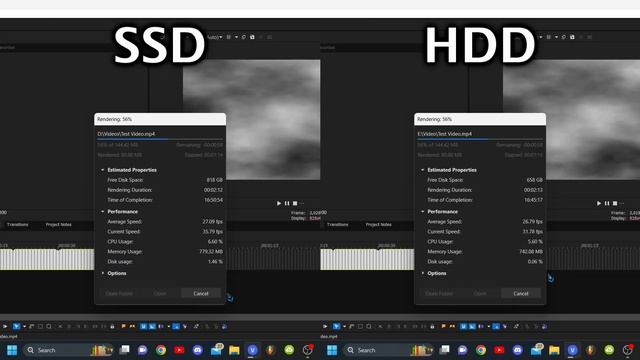This screenshot has width=640, height=360.
Task: Open the Start menu on the HDD-side taskbar
Action: (332, 350)
